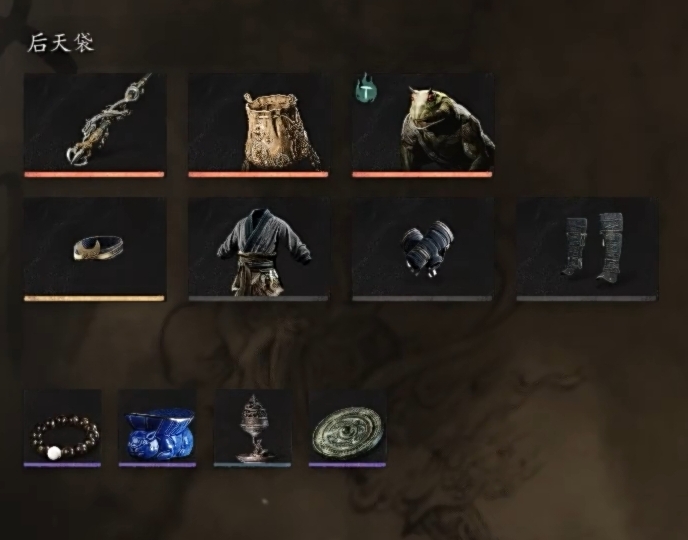Select the bronze incense burner curio

(252, 429)
